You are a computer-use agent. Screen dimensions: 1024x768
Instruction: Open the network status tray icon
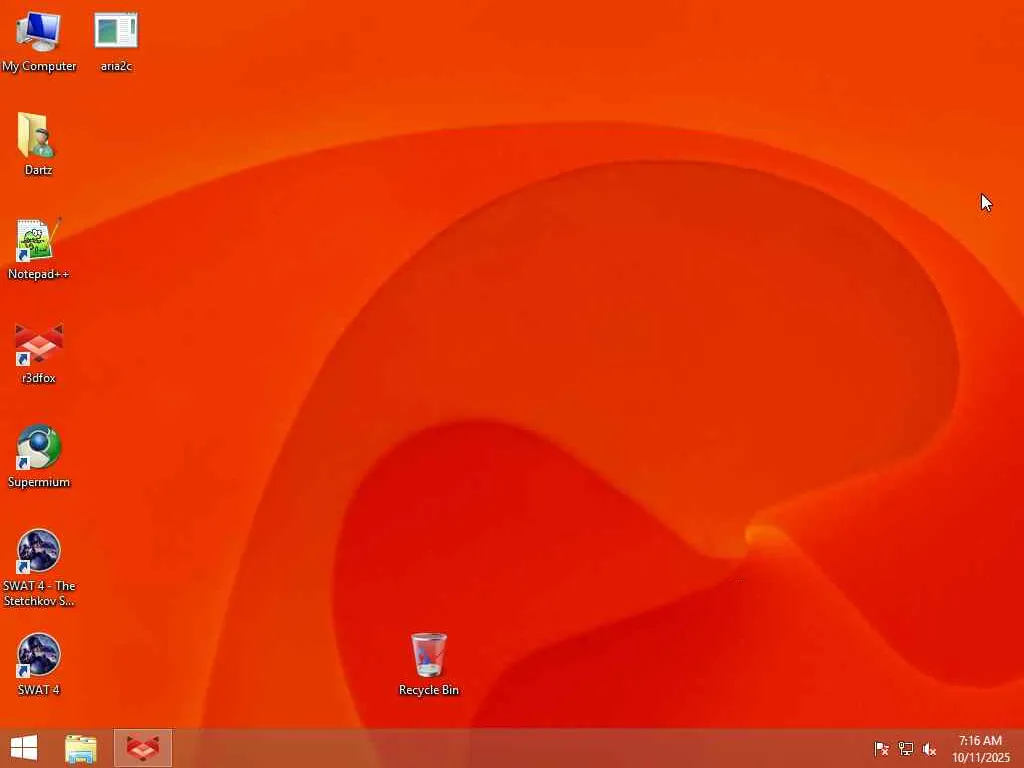[x=905, y=748]
